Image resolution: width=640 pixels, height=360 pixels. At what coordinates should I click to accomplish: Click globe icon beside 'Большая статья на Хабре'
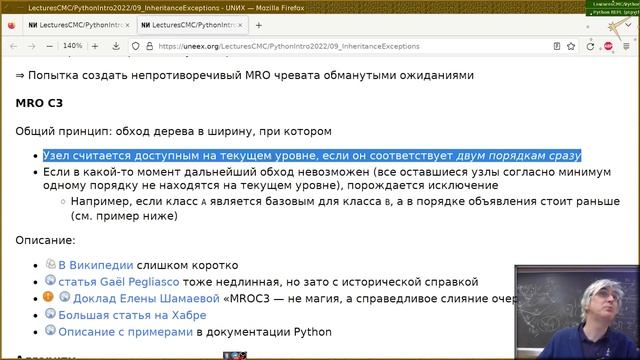pos(50,313)
